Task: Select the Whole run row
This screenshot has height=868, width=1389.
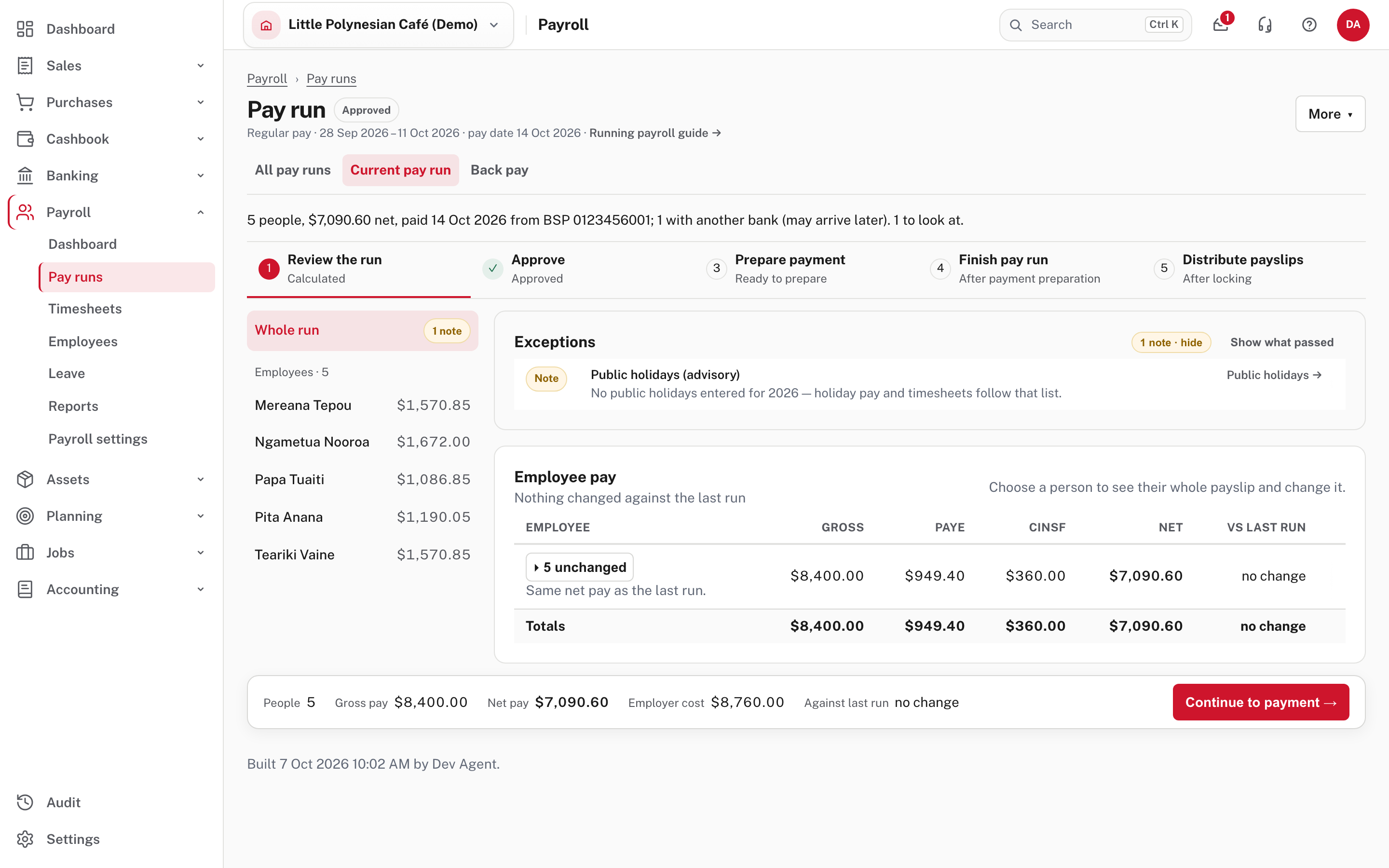Action: pos(362,331)
